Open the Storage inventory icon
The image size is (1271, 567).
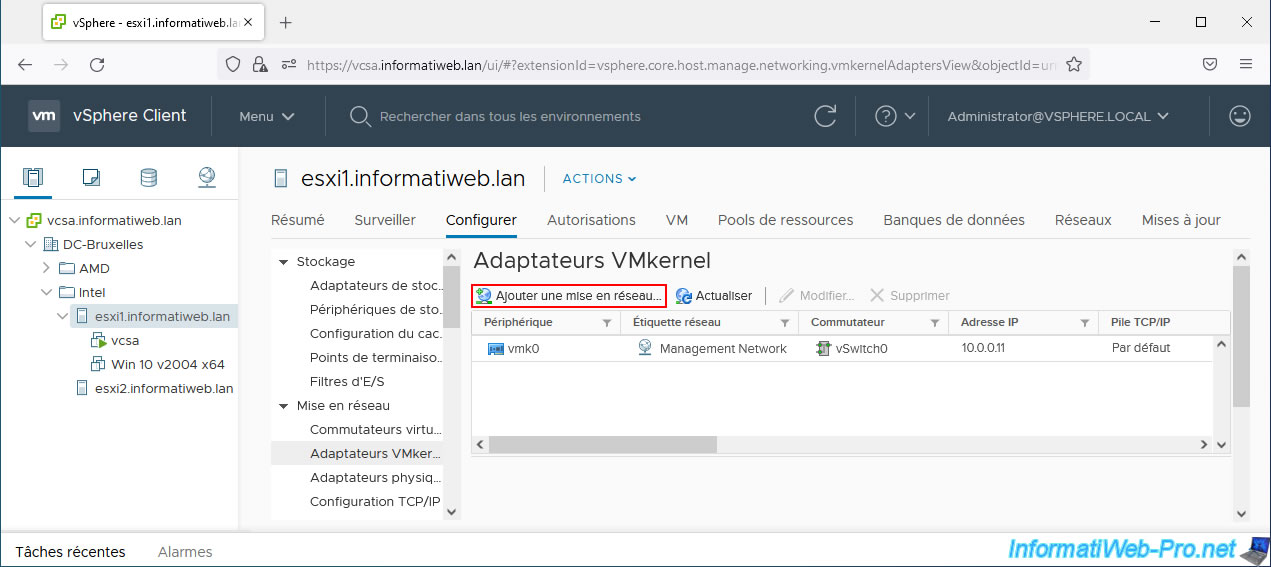pyautogui.click(x=148, y=178)
